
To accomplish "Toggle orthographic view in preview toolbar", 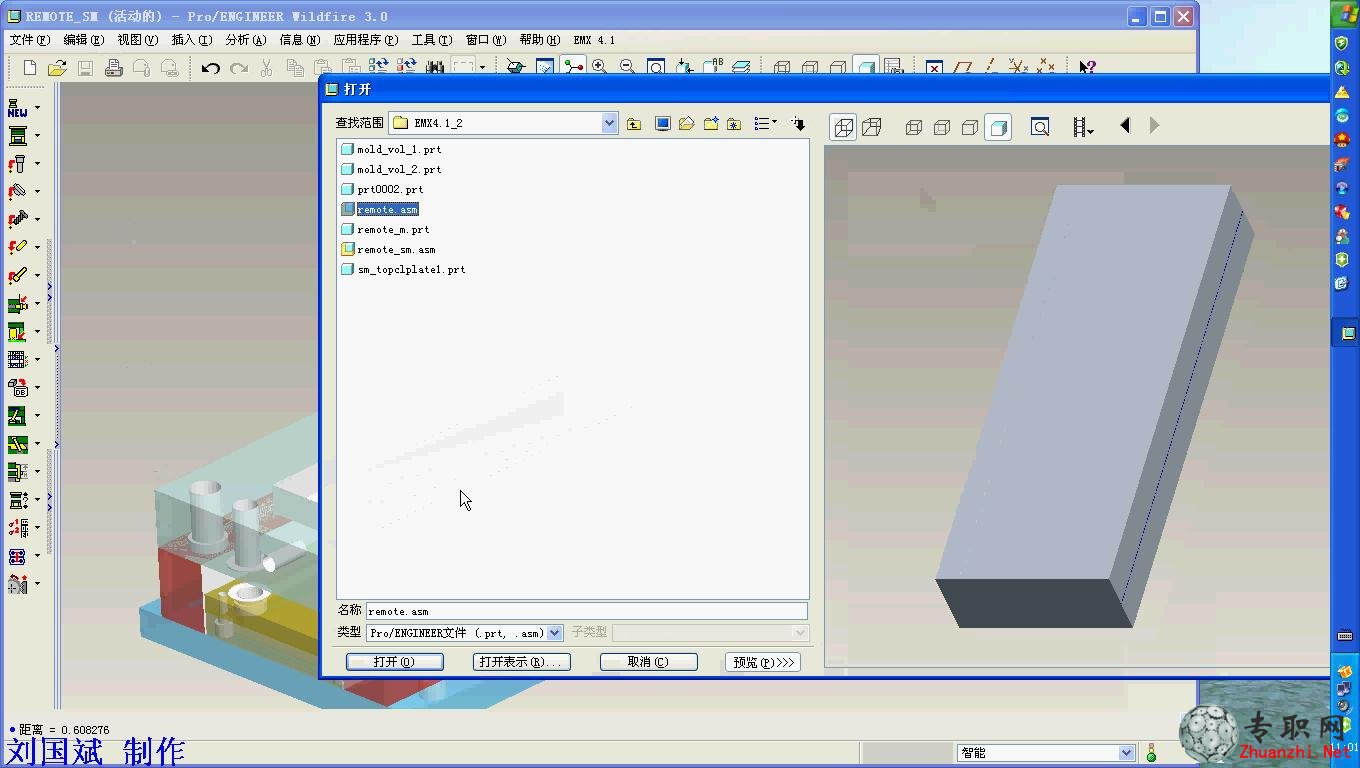I will (x=844, y=127).
